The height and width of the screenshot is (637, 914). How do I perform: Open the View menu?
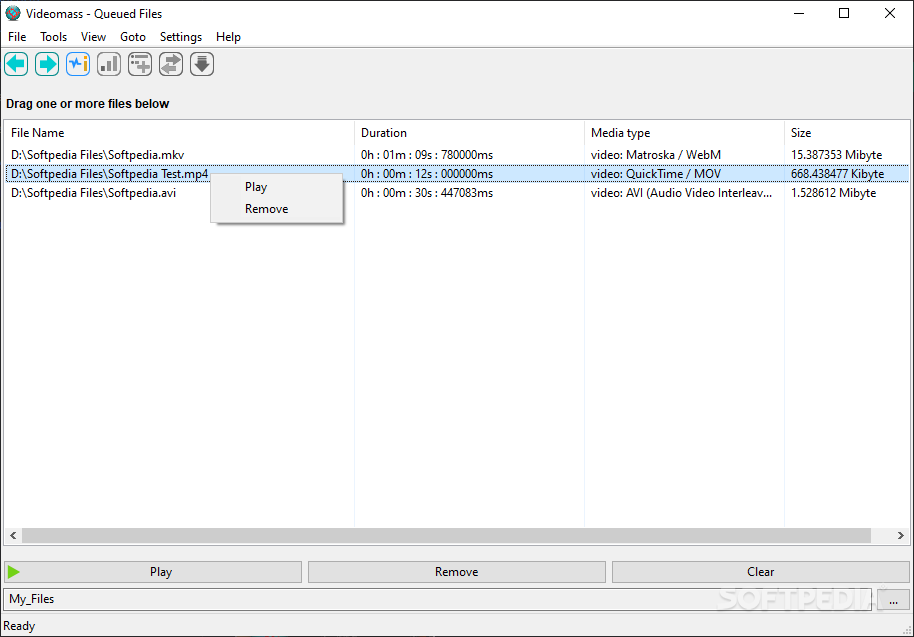[x=93, y=37]
